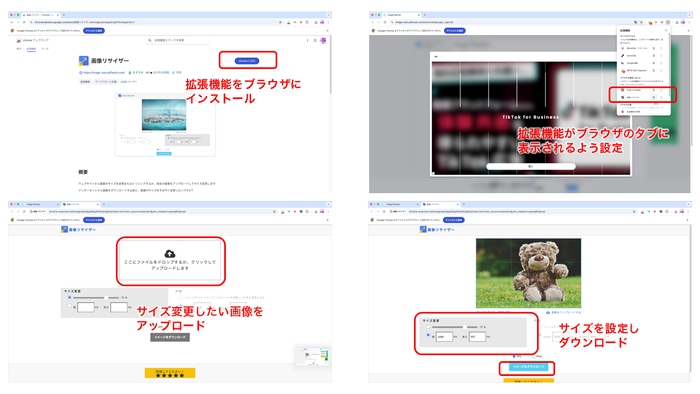Click the gear icon at the bottom of the extensions popup
This screenshot has width=700, height=394.
623,112
